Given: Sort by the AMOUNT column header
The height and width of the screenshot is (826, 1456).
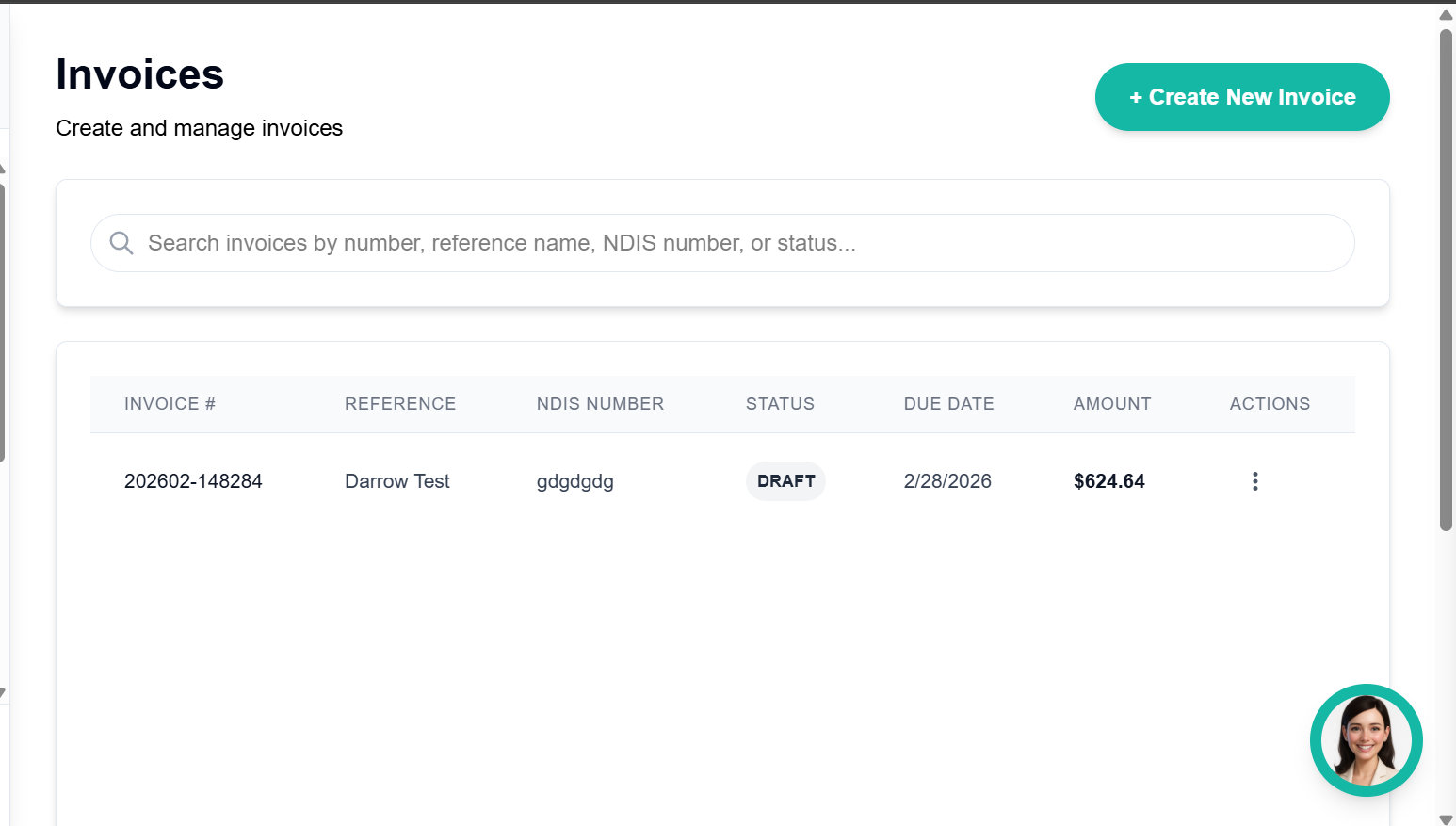Looking at the screenshot, I should (1112, 403).
